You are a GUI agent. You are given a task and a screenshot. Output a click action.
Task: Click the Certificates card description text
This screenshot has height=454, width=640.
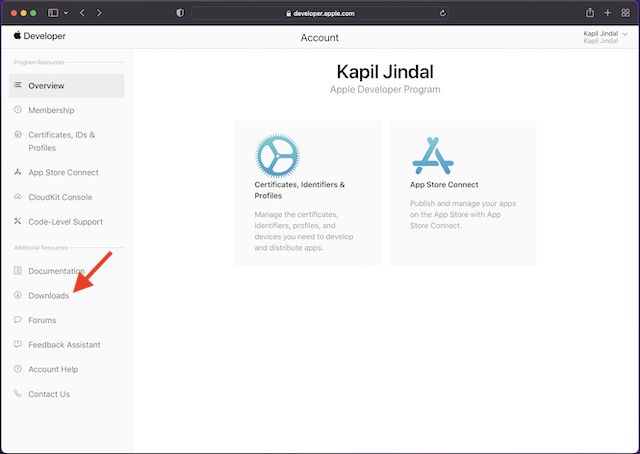point(304,231)
